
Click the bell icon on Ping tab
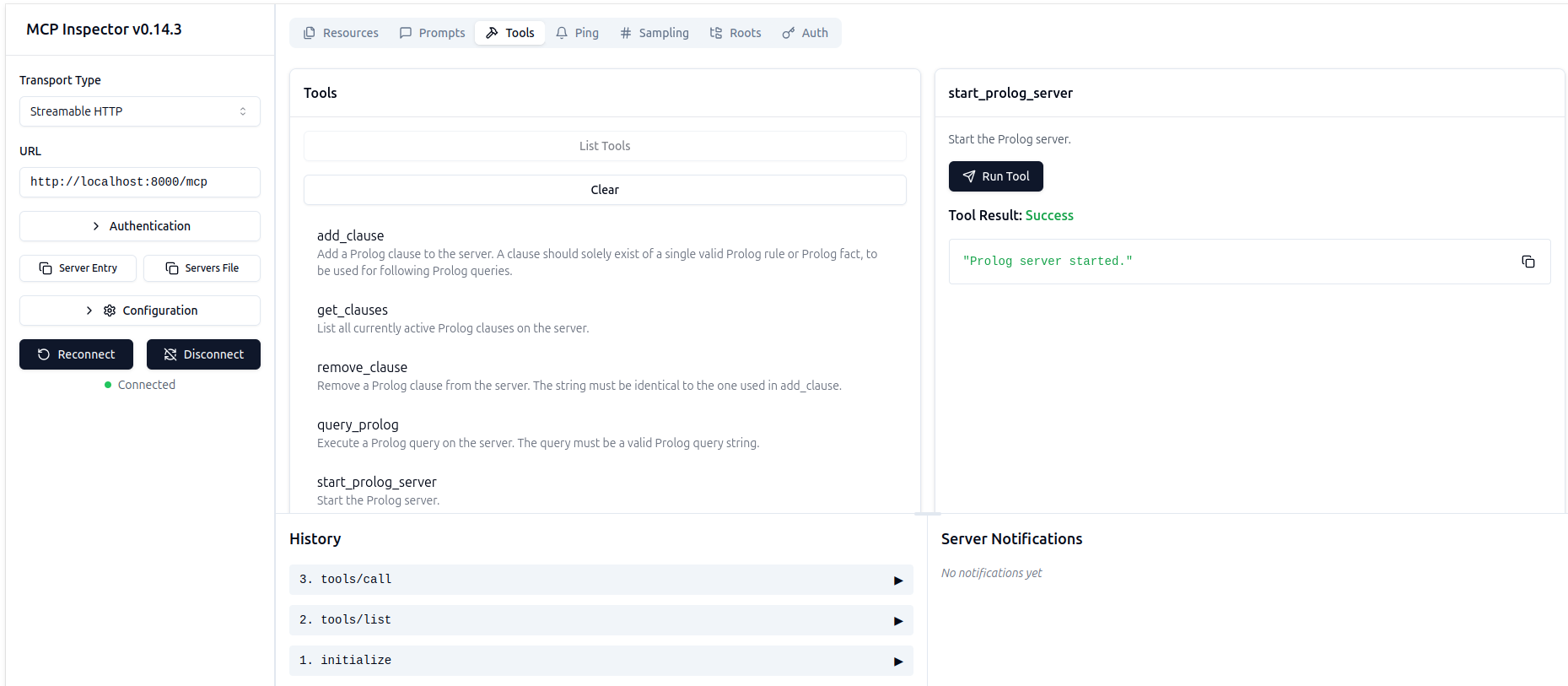562,33
